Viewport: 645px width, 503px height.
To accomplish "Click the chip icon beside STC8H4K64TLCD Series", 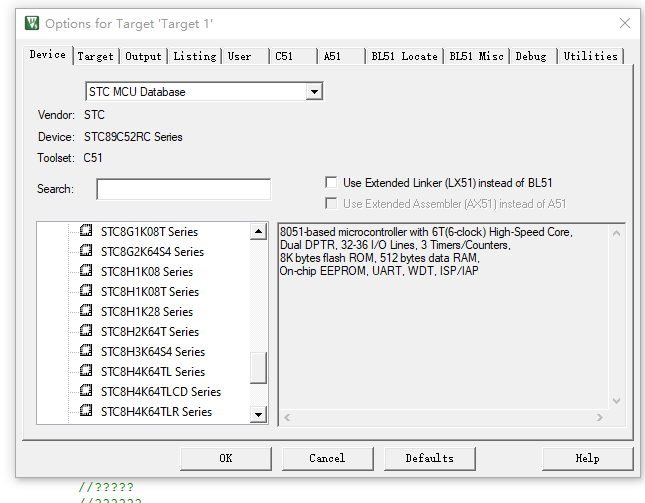I will (x=86, y=391).
